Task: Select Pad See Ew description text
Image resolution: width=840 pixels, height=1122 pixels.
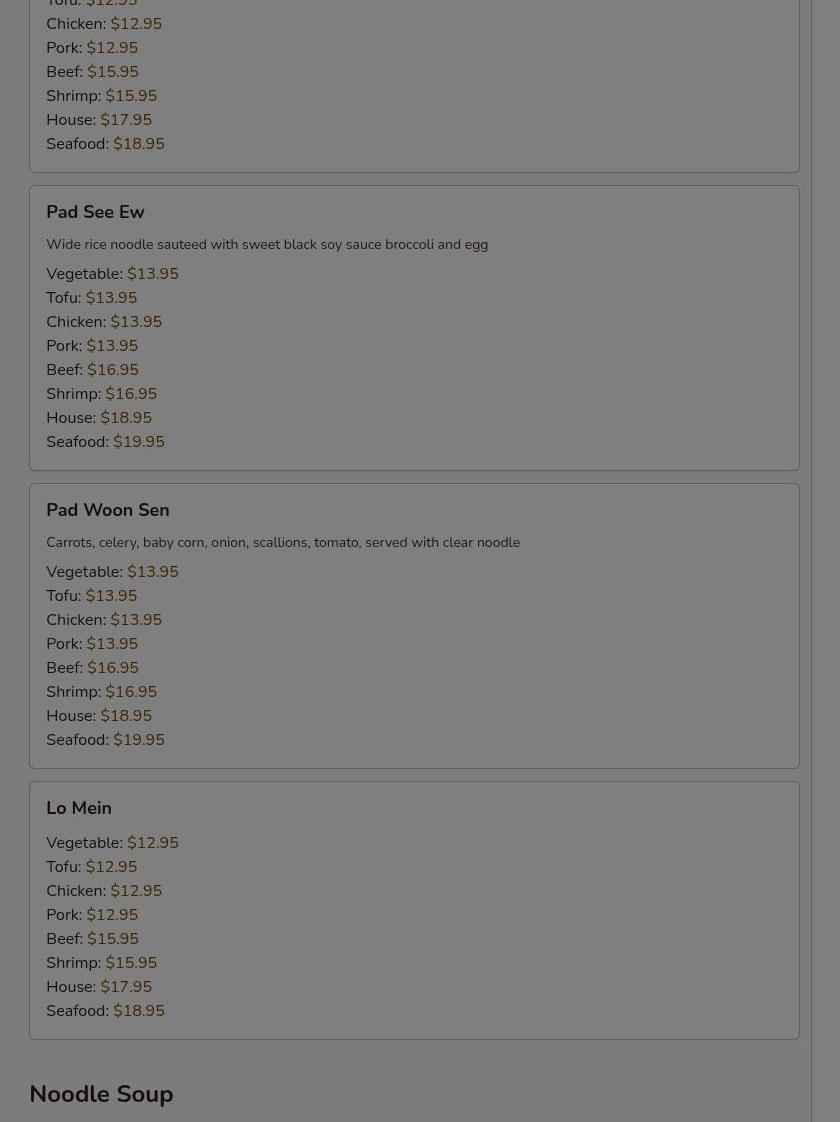Action: click(x=267, y=244)
